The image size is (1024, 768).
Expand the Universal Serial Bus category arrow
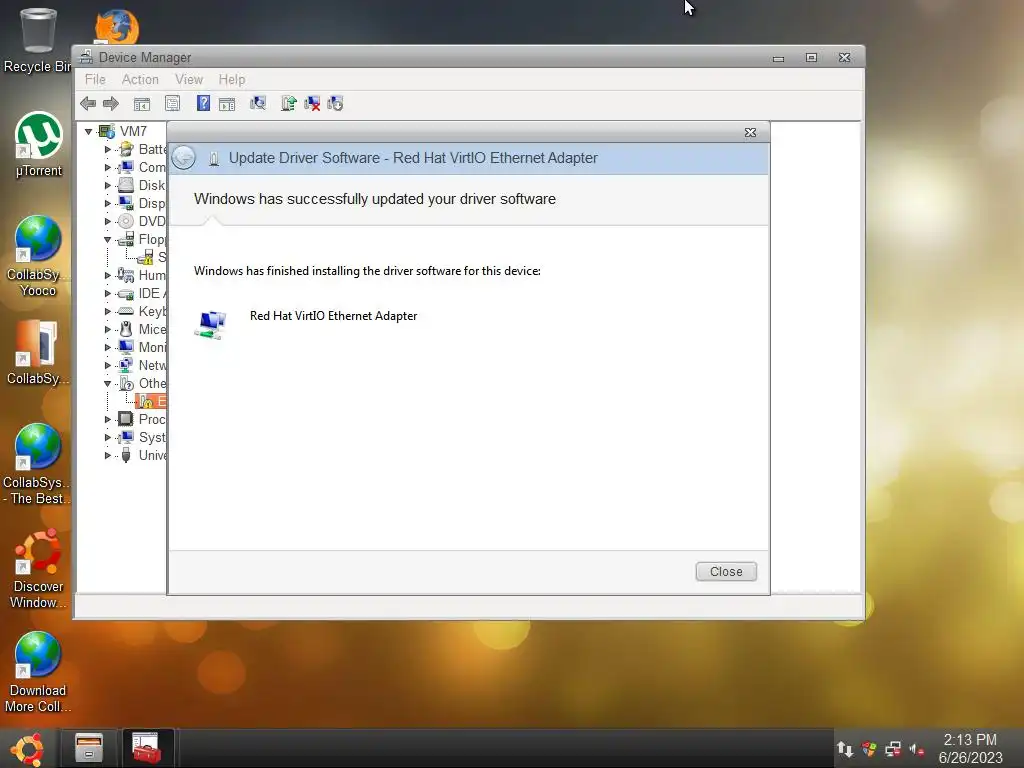point(108,455)
